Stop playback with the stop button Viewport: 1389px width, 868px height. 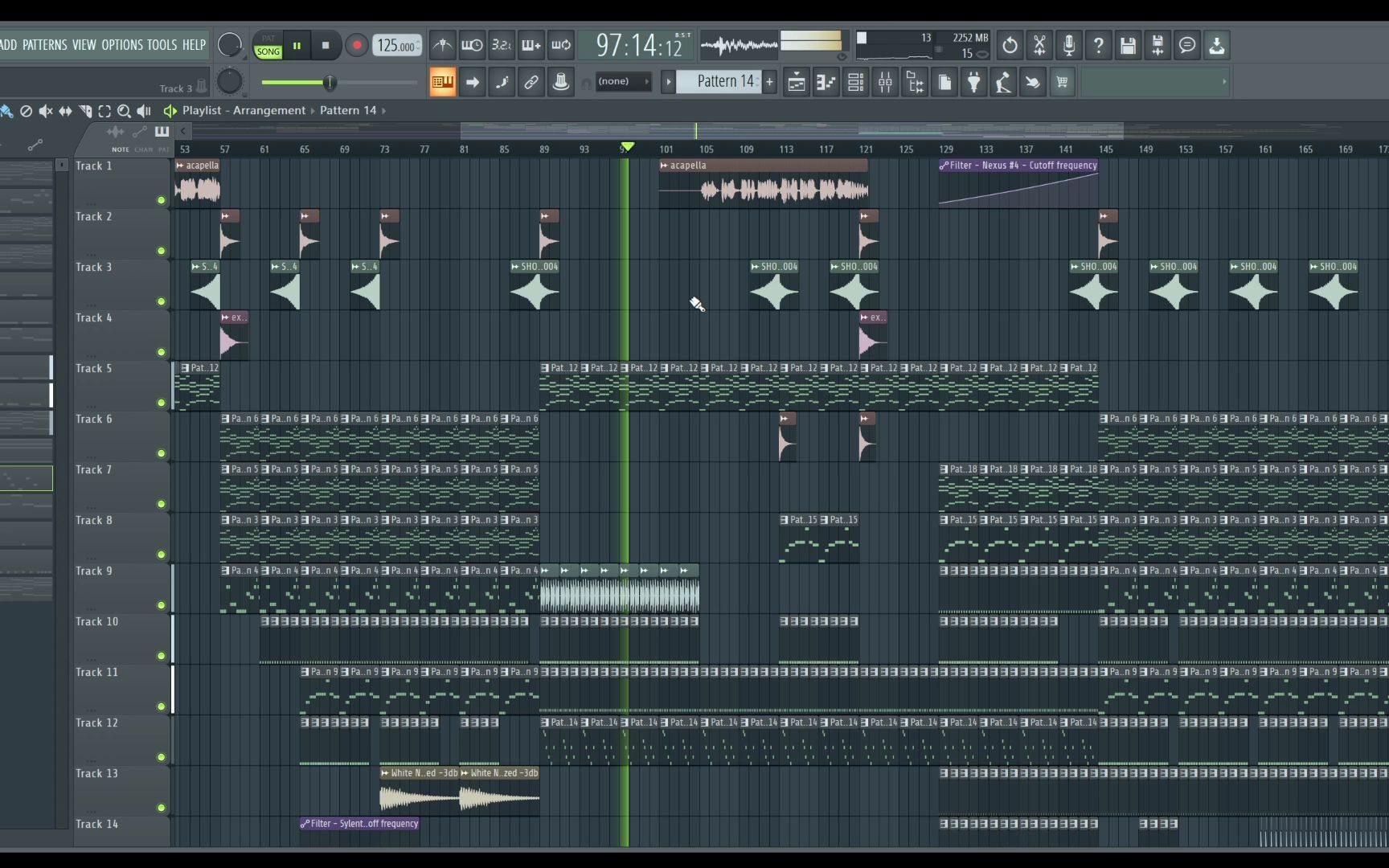(325, 46)
